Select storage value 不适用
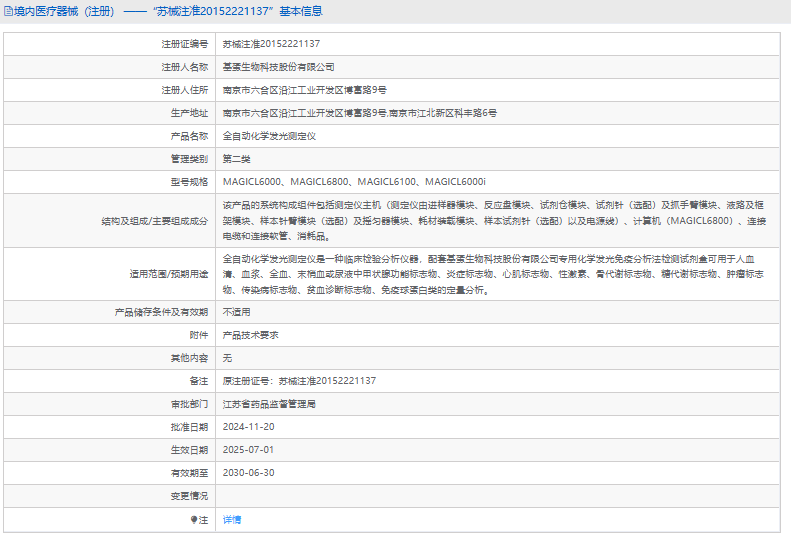 [x=237, y=312]
